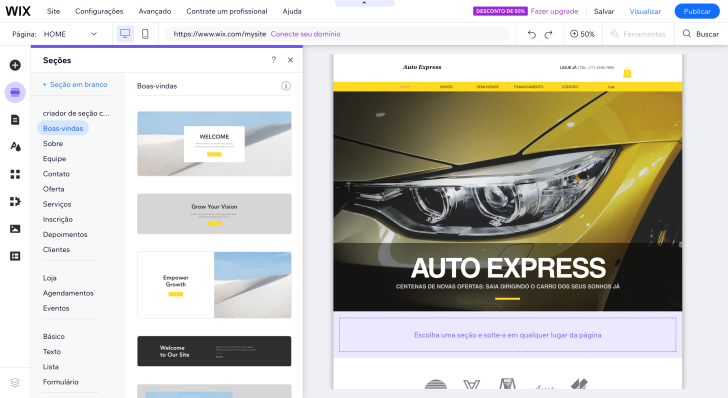Click the Add Elements plus icon in sidebar

click(x=15, y=65)
